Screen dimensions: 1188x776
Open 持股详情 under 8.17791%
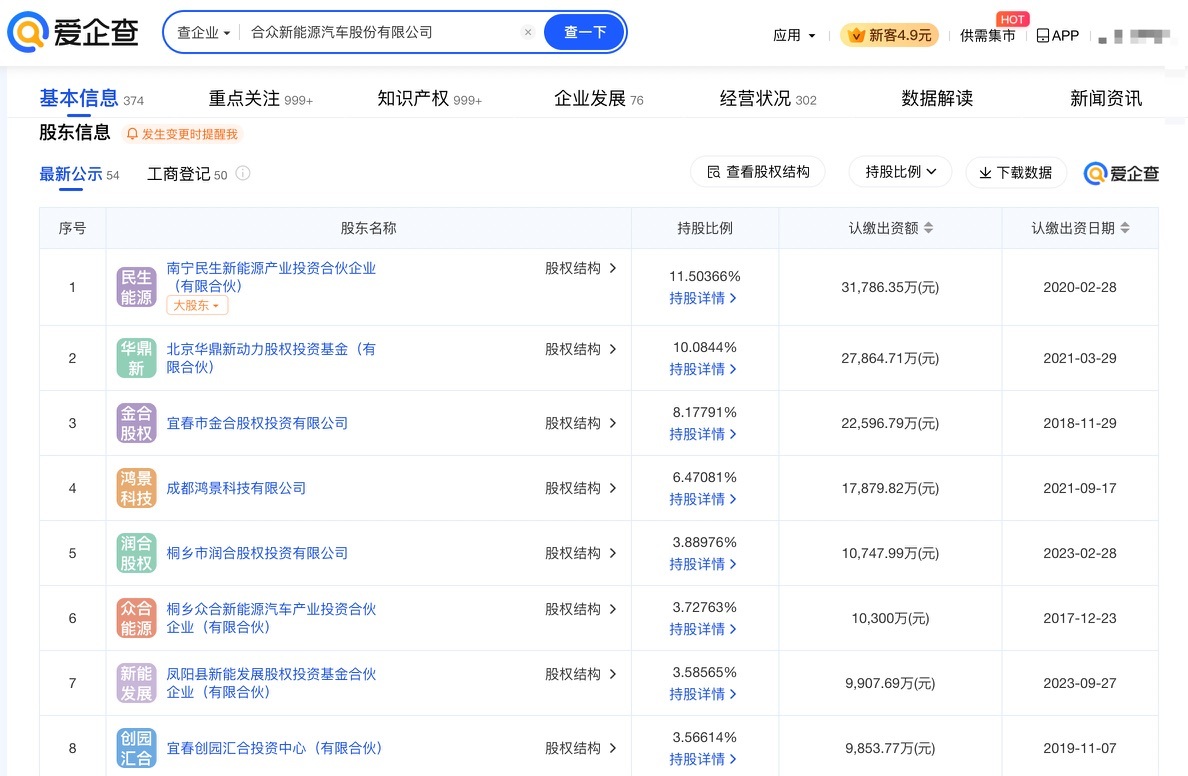(x=703, y=434)
